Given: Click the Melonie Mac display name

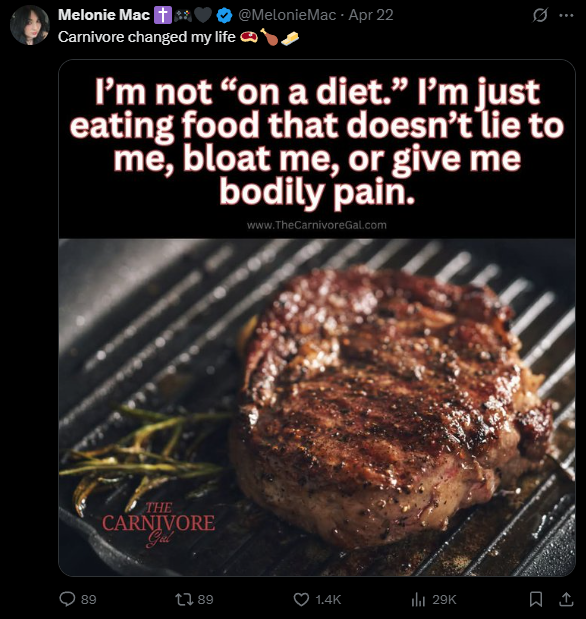Looking at the screenshot, I should (104, 15).
